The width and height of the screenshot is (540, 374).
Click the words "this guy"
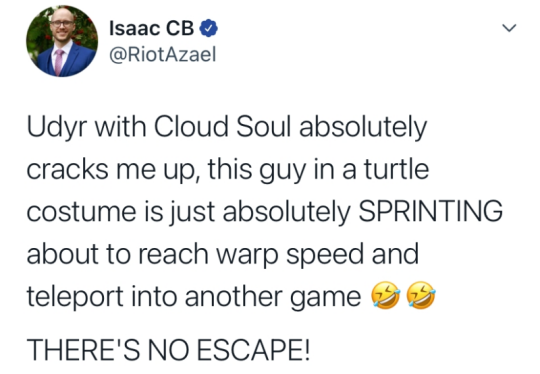click(257, 170)
